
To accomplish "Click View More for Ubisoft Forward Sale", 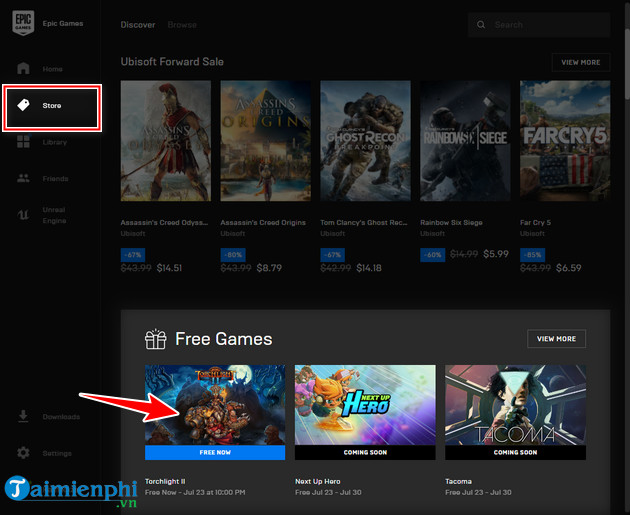I will 581,62.
